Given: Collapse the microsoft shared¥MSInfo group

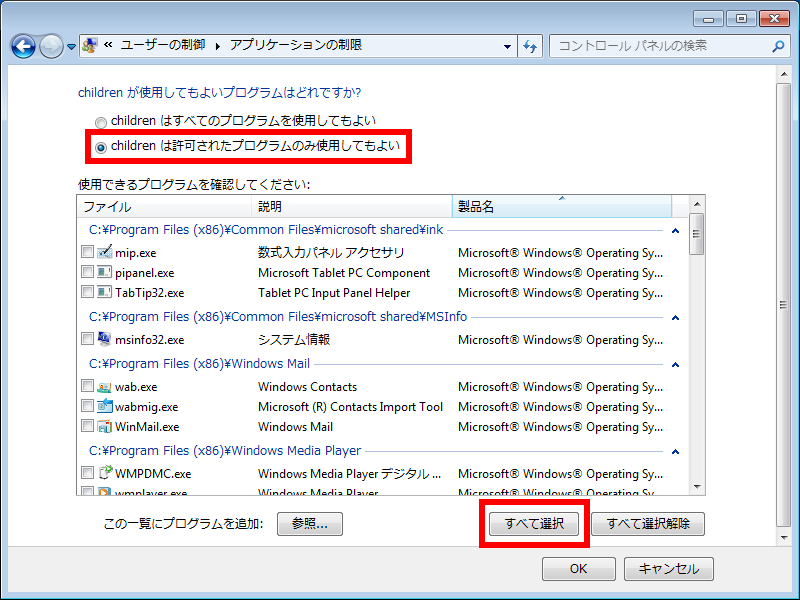Looking at the screenshot, I should (x=676, y=318).
